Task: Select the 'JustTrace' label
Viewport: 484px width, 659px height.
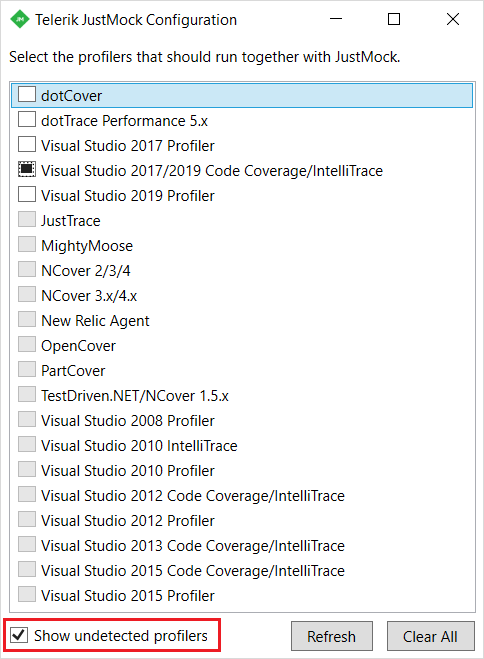Action: pos(71,221)
